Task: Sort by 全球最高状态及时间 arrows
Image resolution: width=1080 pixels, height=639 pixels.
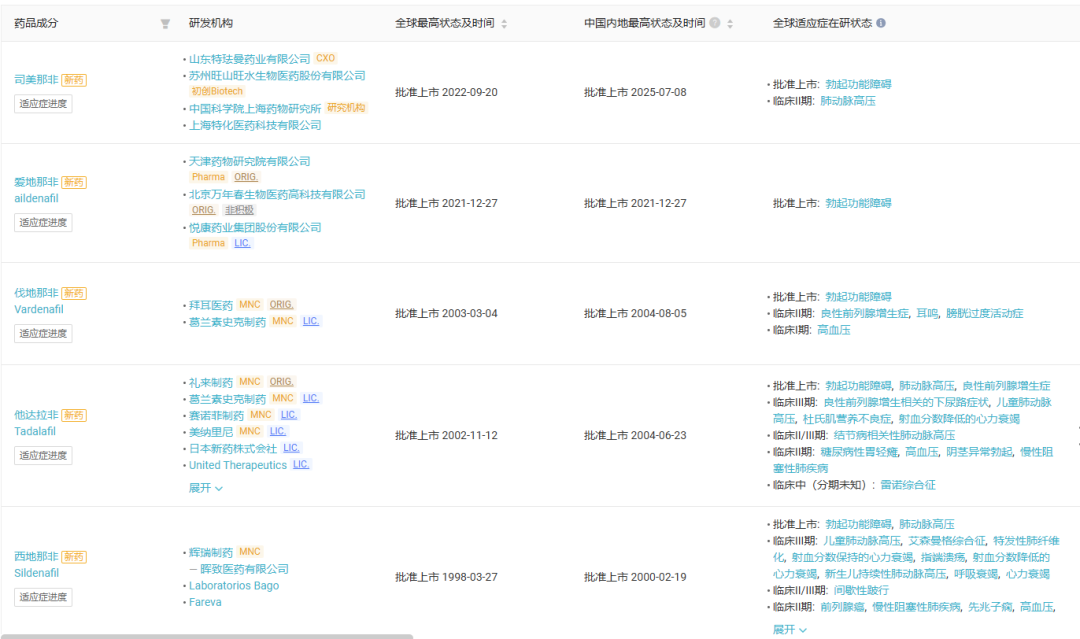Action: pyautogui.click(x=504, y=24)
